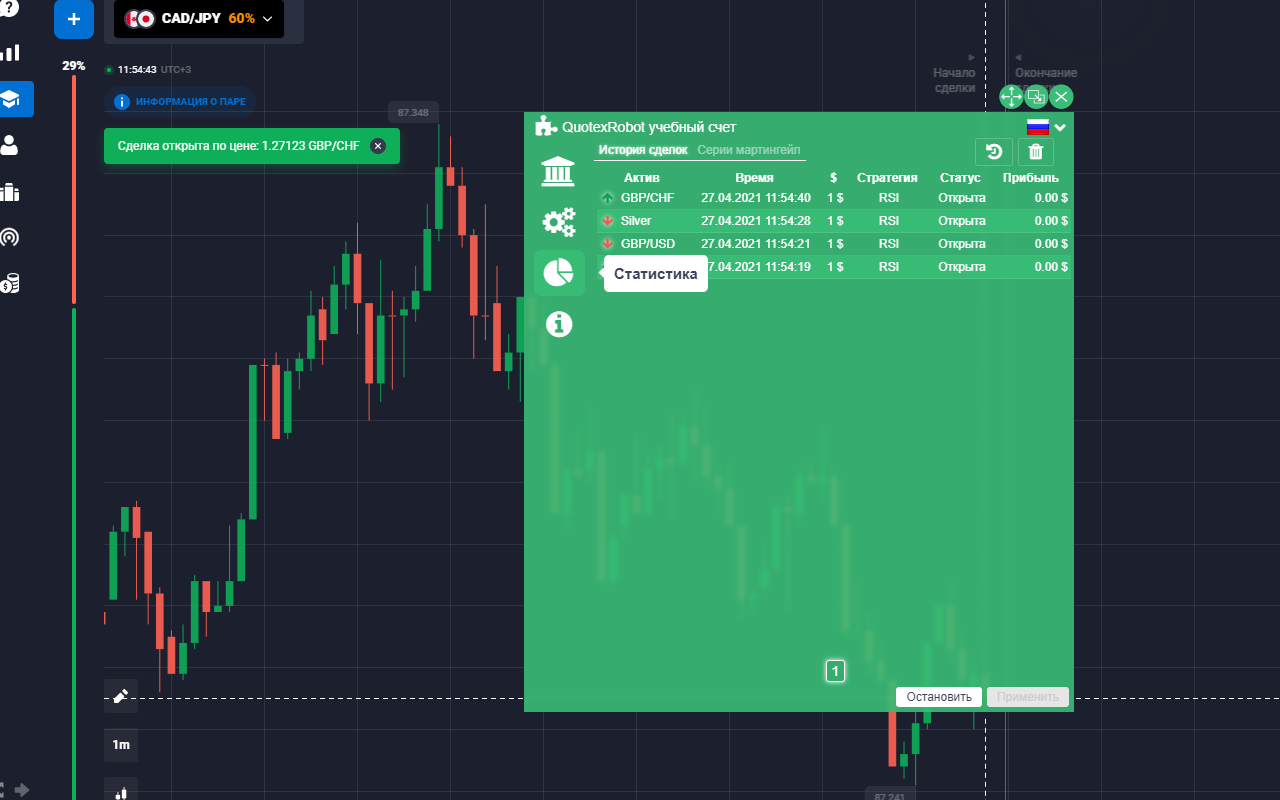The height and width of the screenshot is (800, 1280).
Task: Click the Статус column header
Action: tap(960, 178)
